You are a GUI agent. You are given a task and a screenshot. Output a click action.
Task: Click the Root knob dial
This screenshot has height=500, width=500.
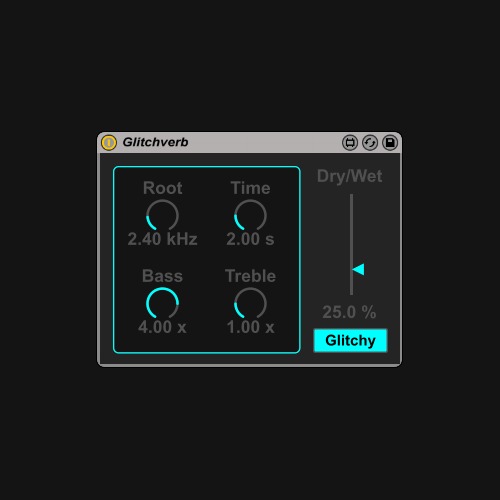point(162,215)
